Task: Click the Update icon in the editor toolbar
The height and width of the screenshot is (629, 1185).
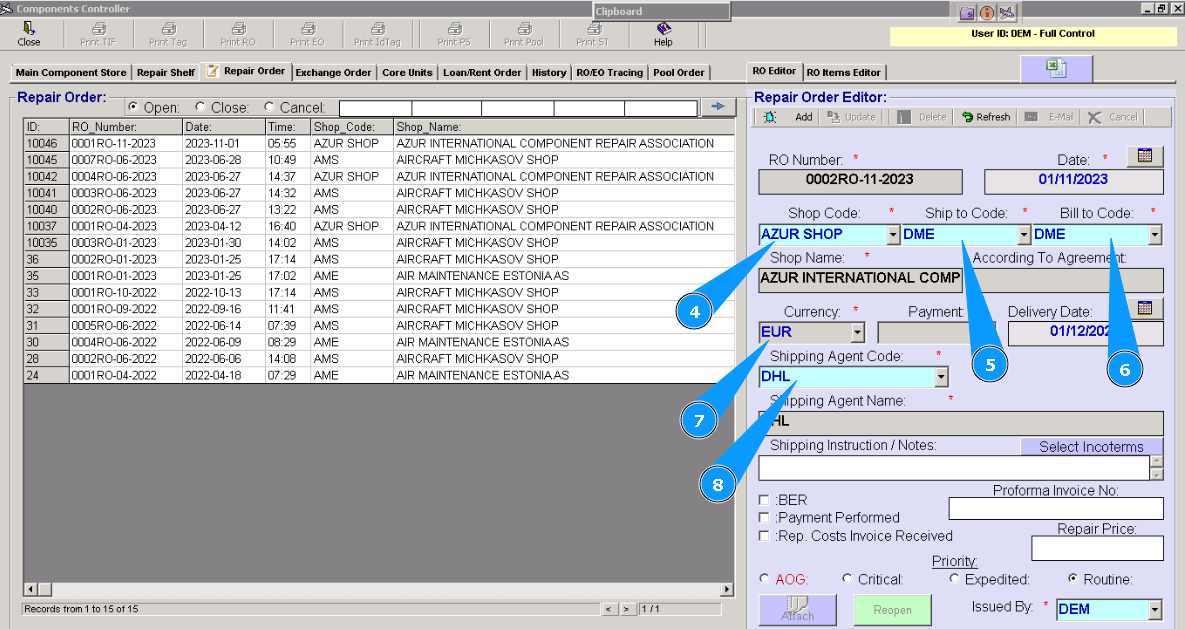Action: coord(834,117)
